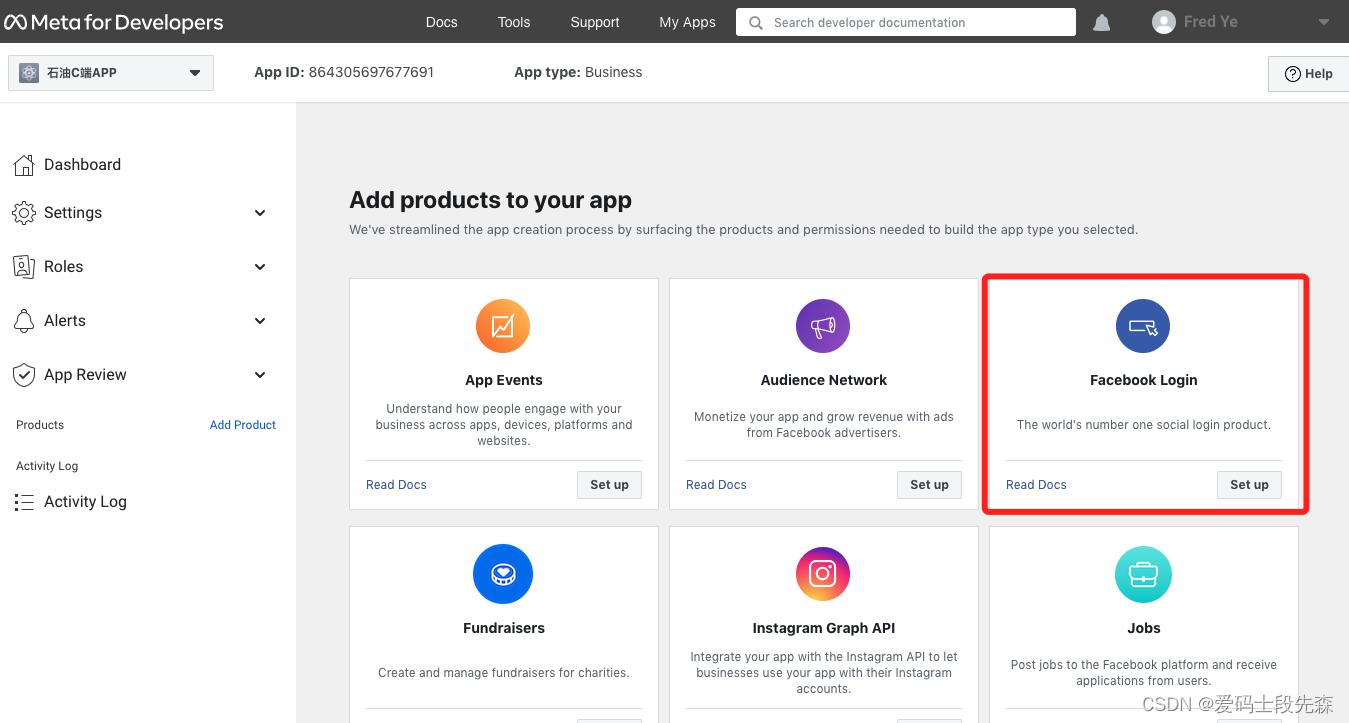Click the Help button
Viewport: 1349px width, 723px height.
click(1309, 74)
